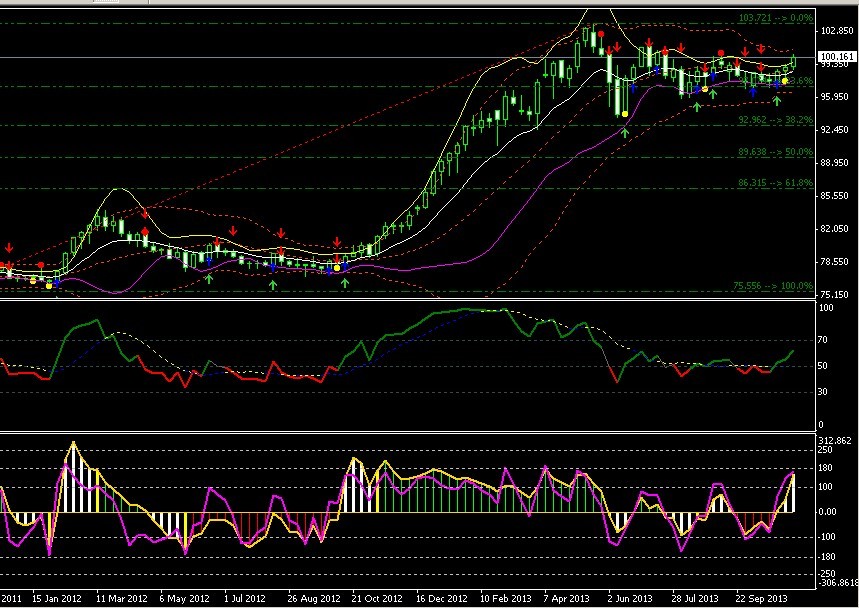Screen dimensions: 859x608
Task: Click the 10 Feb 2013 date label
Action: [506, 599]
